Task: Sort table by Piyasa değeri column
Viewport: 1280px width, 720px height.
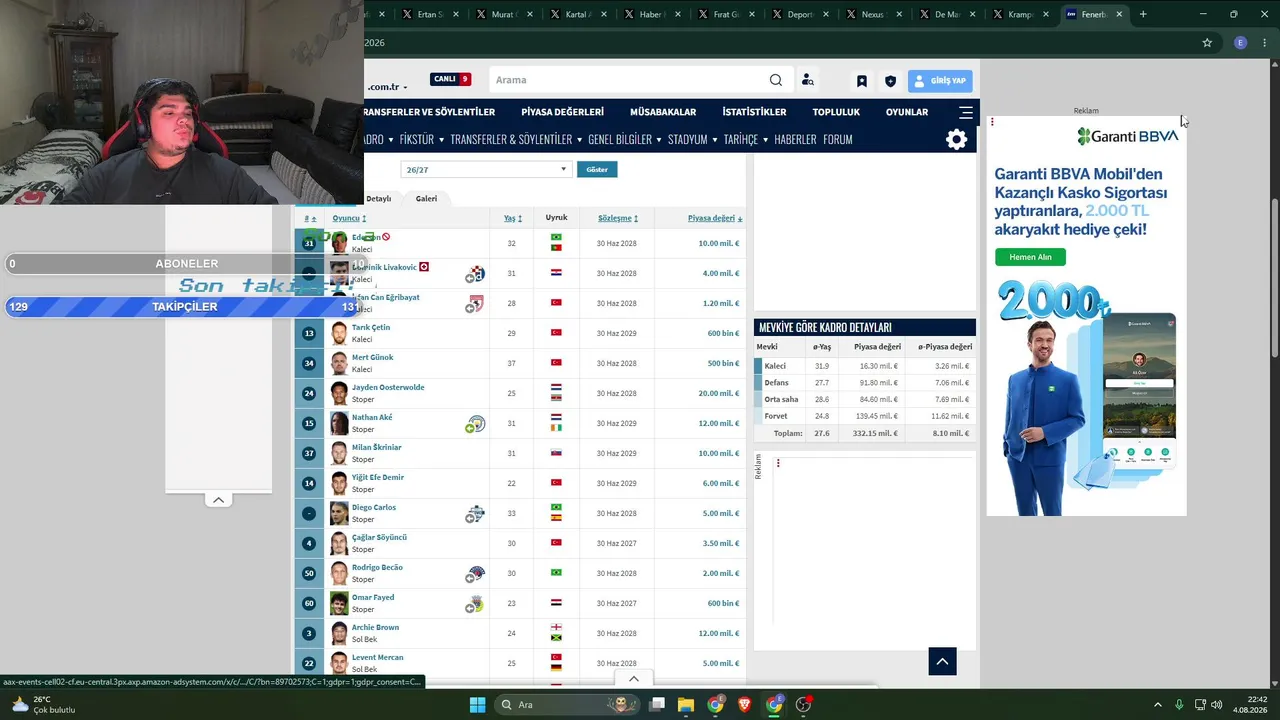Action: coord(714,218)
